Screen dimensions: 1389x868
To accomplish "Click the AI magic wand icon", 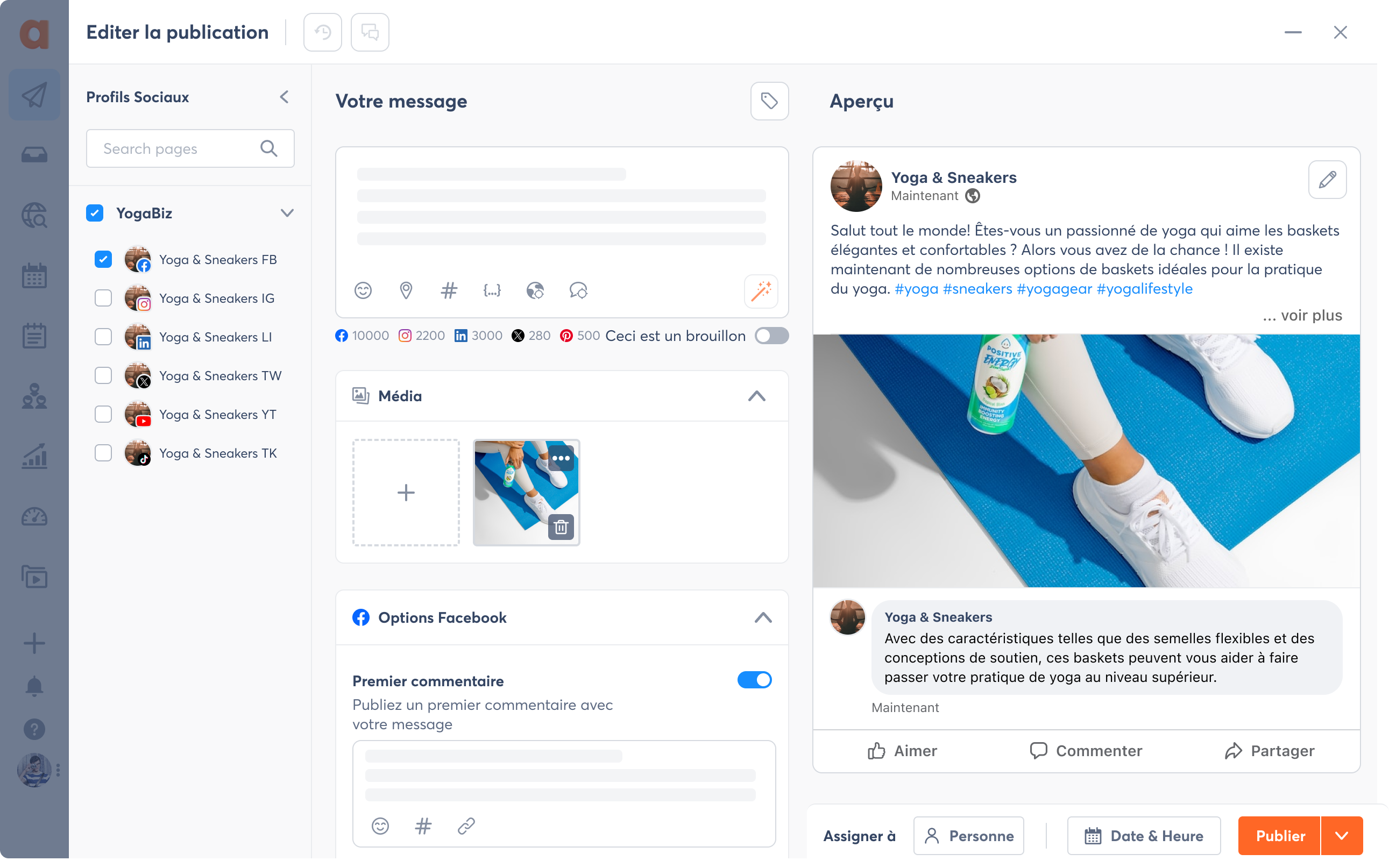I will point(761,291).
